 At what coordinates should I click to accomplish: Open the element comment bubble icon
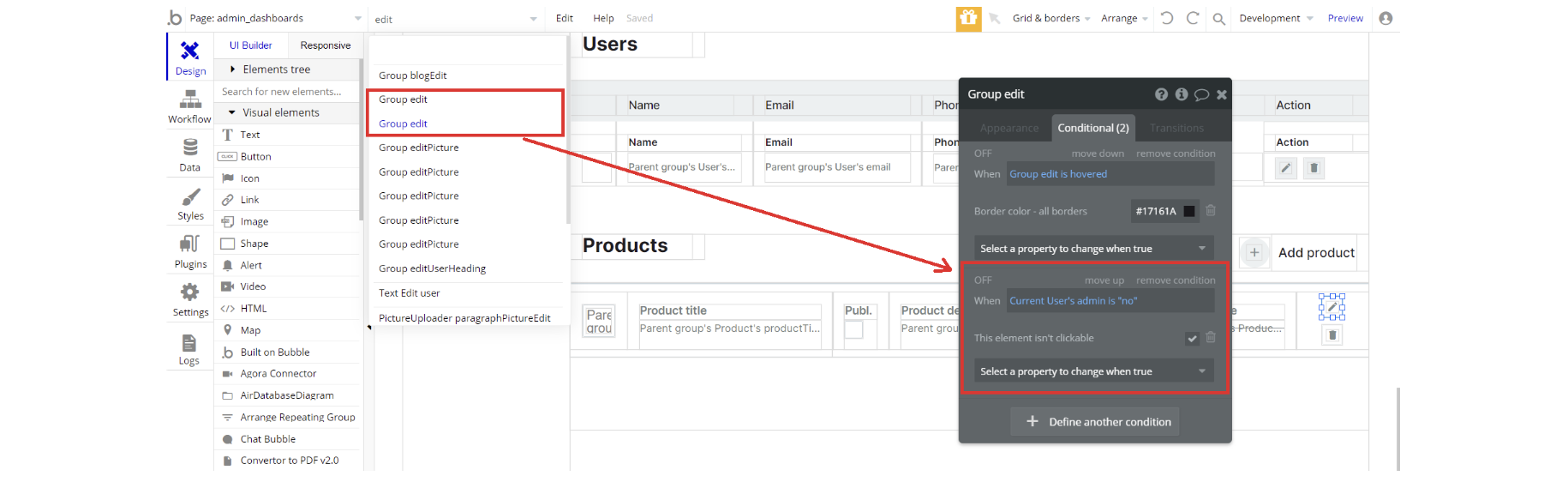pyautogui.click(x=1201, y=94)
